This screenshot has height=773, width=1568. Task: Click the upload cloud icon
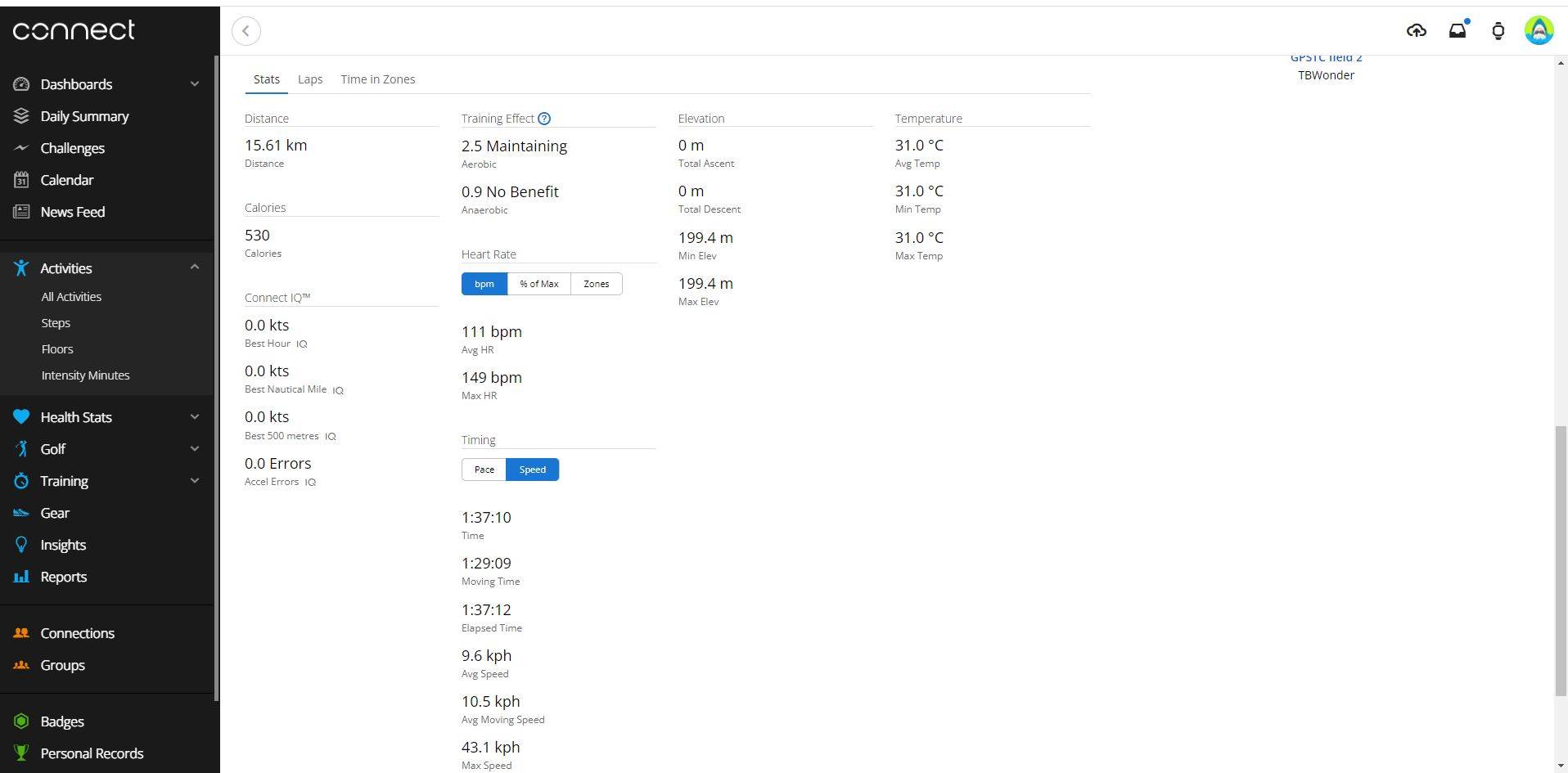point(1416,31)
